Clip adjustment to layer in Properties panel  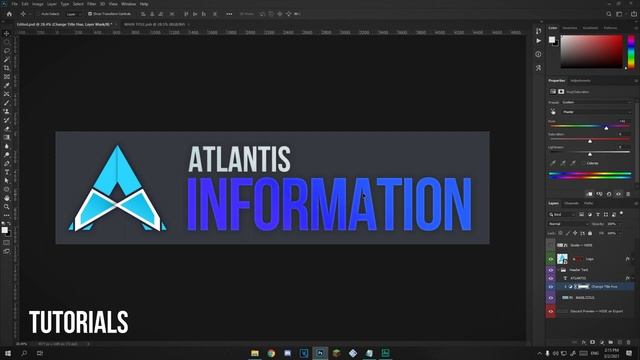click(x=589, y=194)
